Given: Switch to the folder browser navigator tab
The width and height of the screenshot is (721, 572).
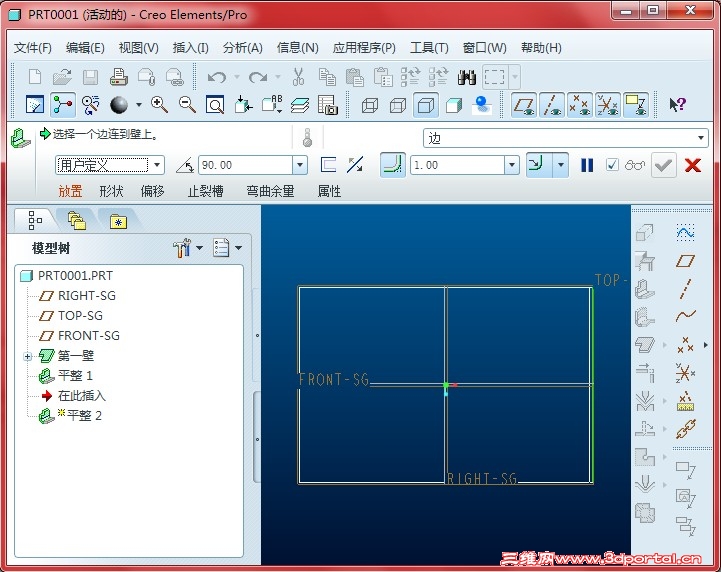Looking at the screenshot, I should coord(77,220).
